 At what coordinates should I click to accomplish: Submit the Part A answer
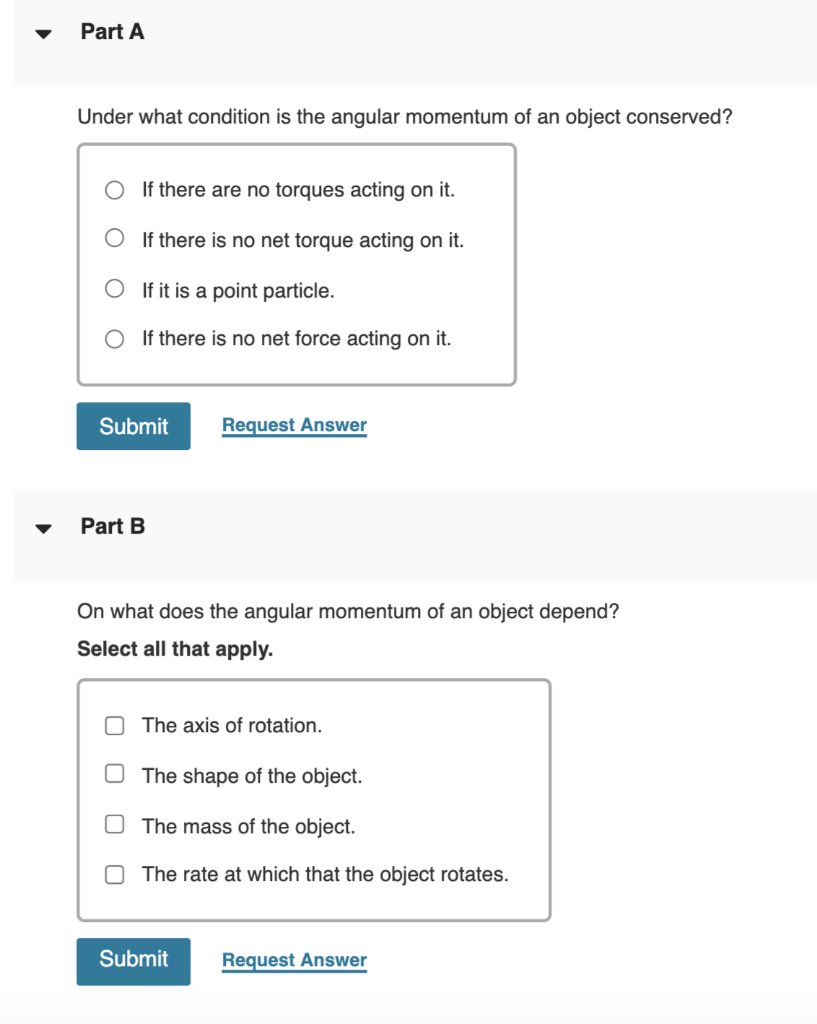pos(133,425)
